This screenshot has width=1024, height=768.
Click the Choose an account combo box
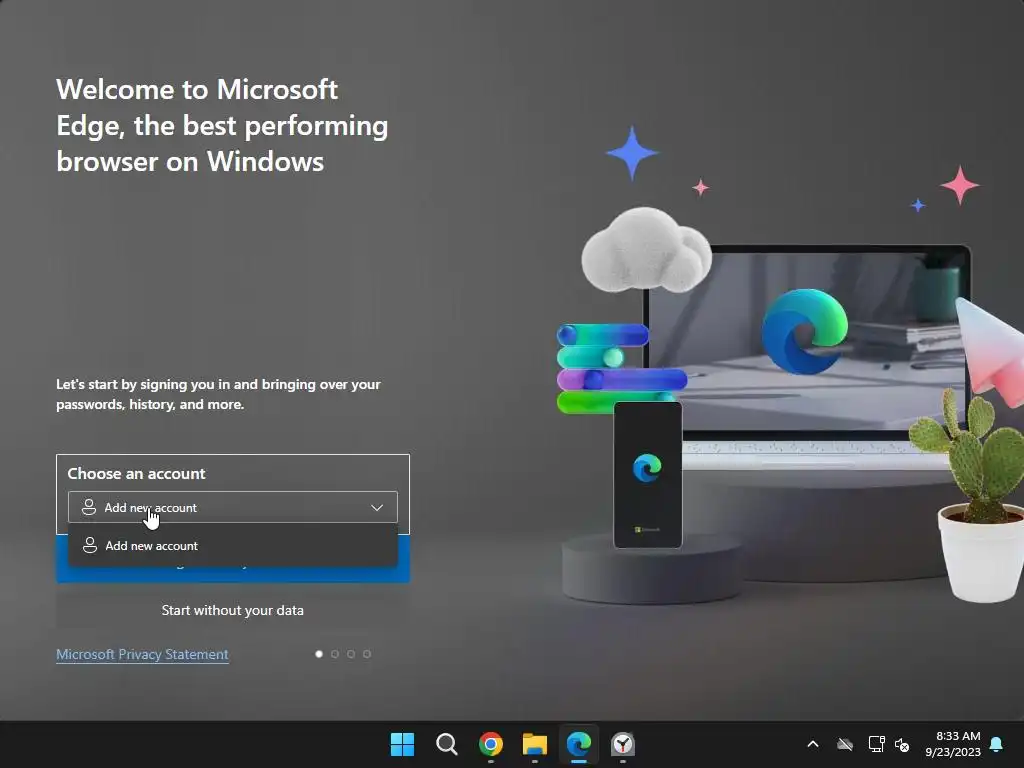[232, 507]
